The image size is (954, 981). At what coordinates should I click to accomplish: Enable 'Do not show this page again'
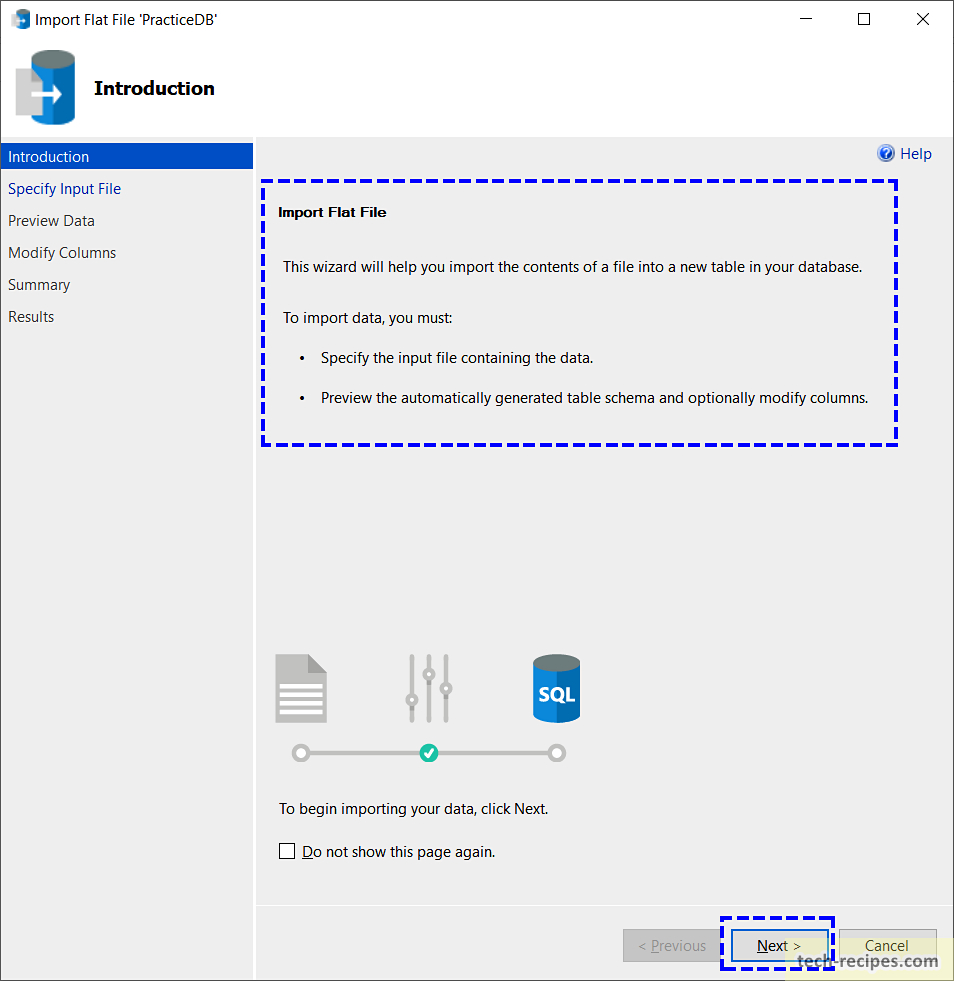tap(288, 852)
